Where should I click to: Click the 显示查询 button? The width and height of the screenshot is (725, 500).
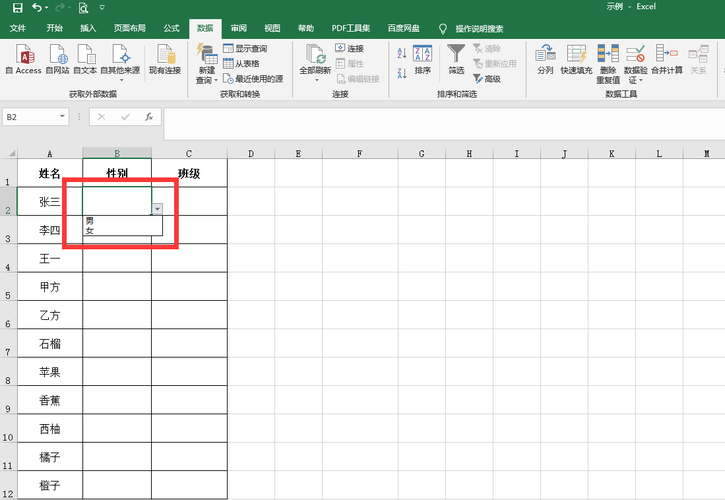pyautogui.click(x=245, y=49)
